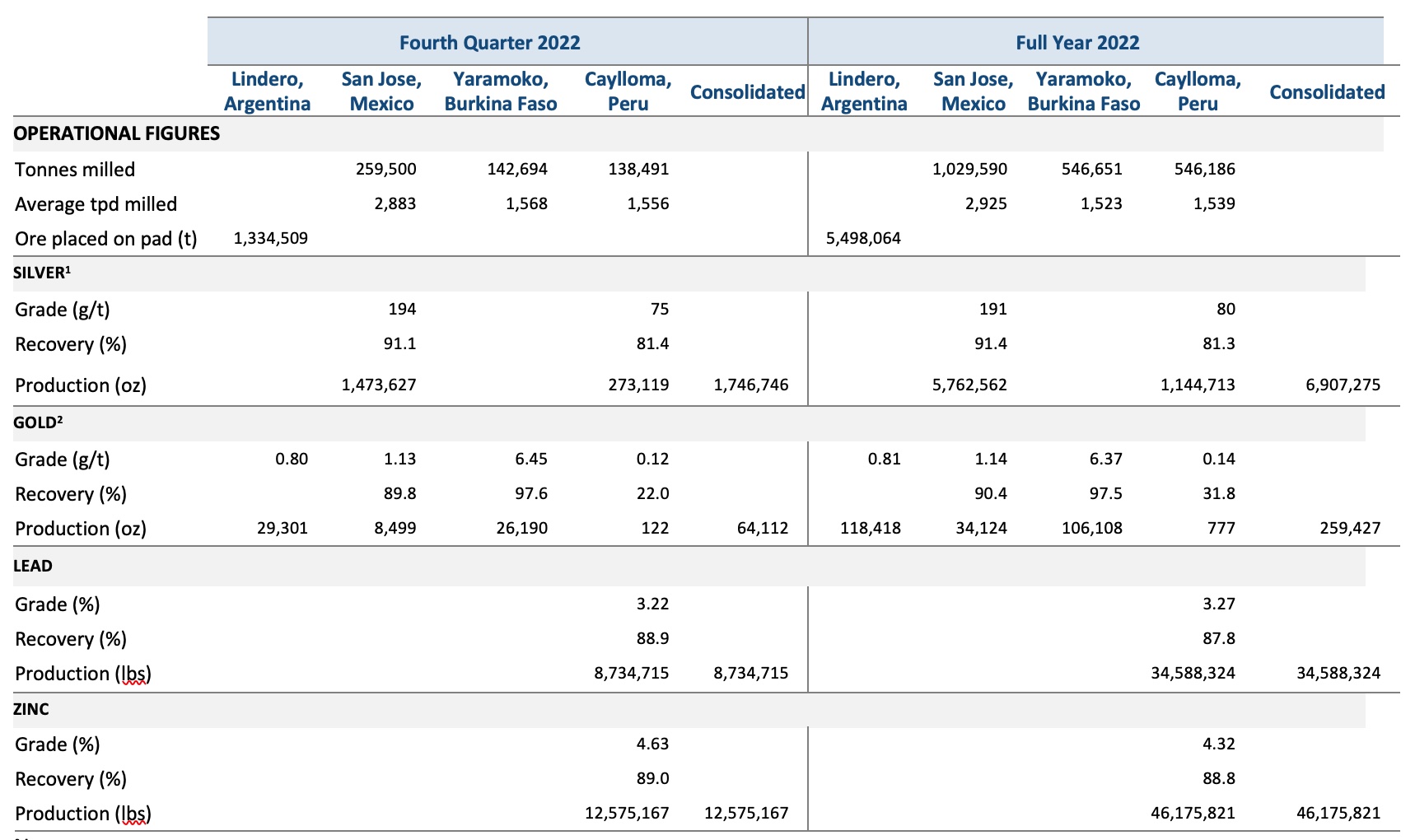Click the full-year silver total 6,907,275
Image resolution: width=1415 pixels, height=840 pixels.
click(x=1343, y=385)
